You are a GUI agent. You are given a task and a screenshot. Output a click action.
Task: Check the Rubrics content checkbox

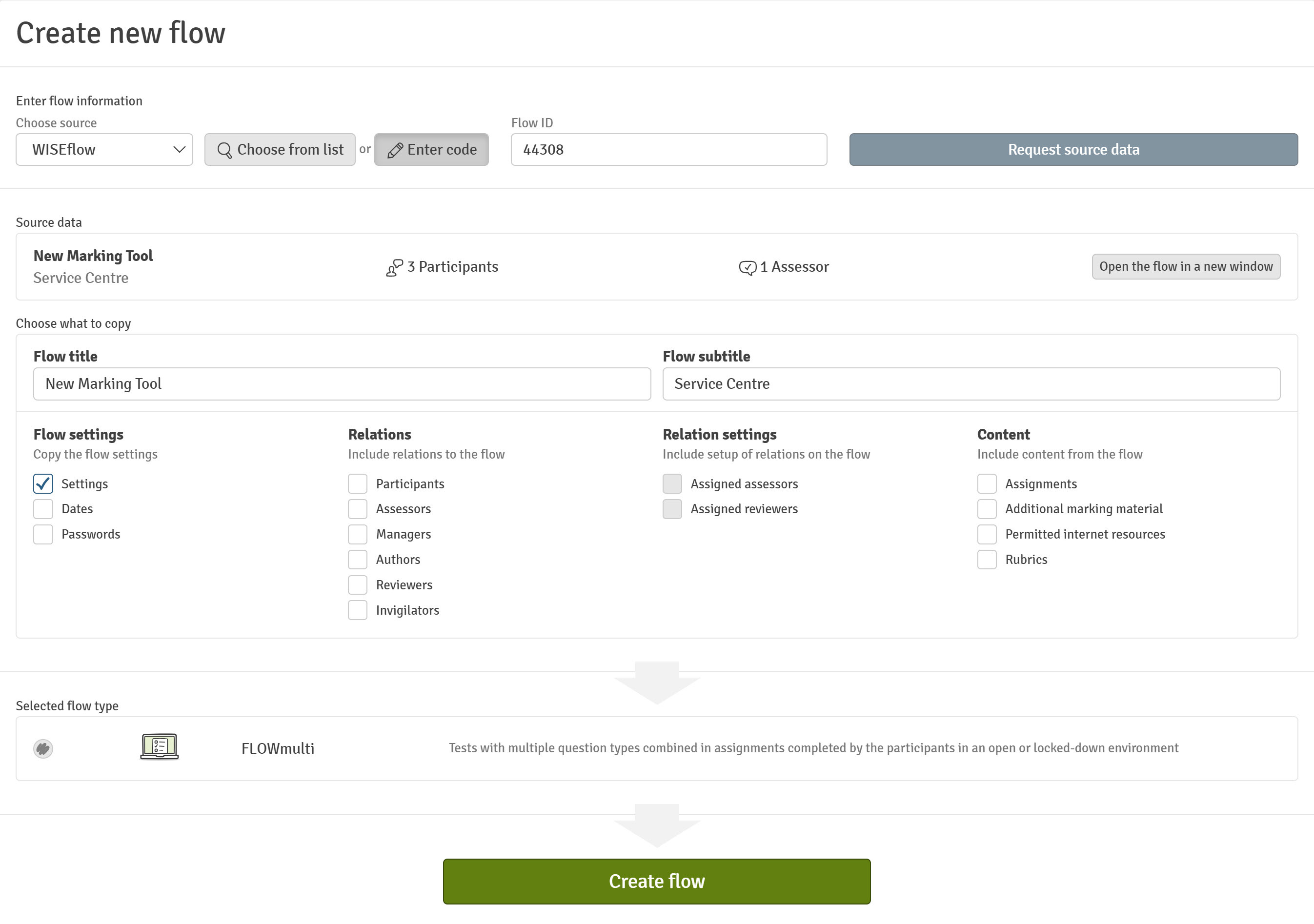tap(987, 560)
